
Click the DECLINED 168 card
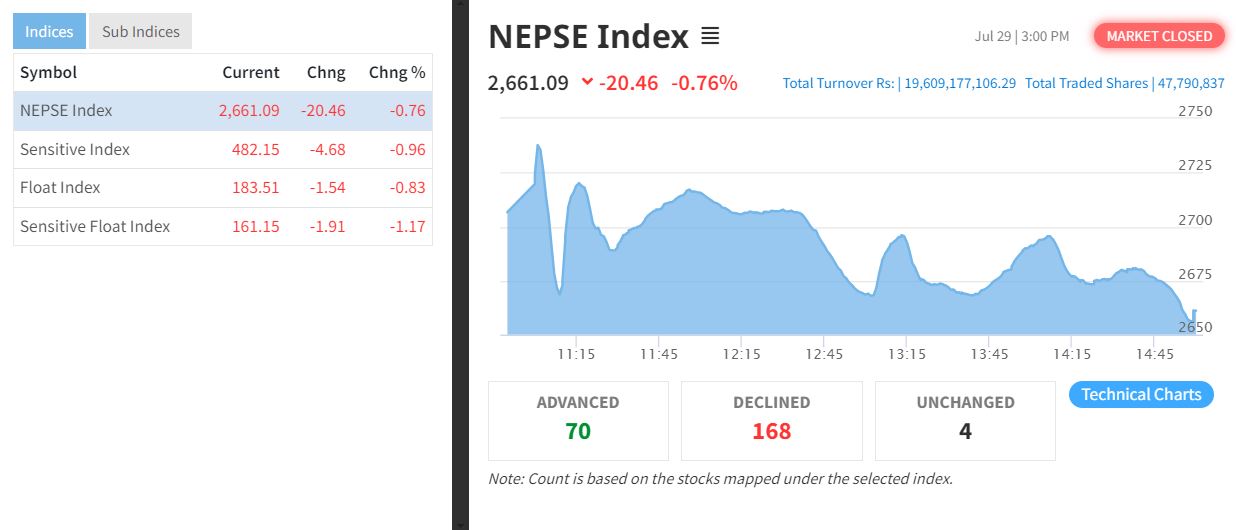771,420
